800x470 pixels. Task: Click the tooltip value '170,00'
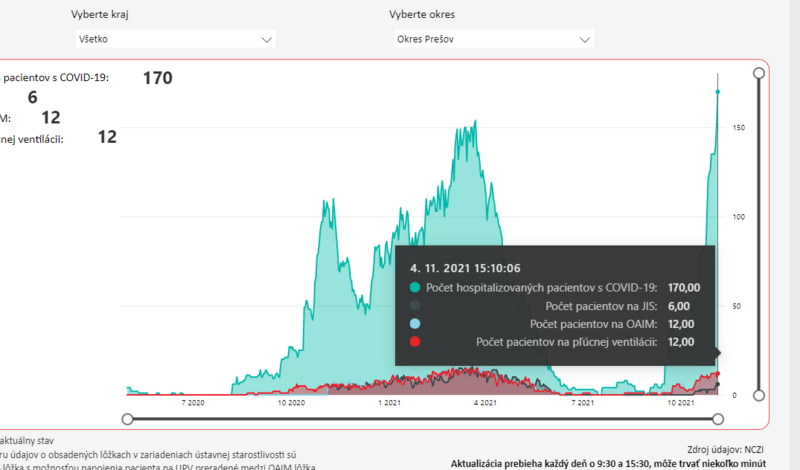click(684, 288)
